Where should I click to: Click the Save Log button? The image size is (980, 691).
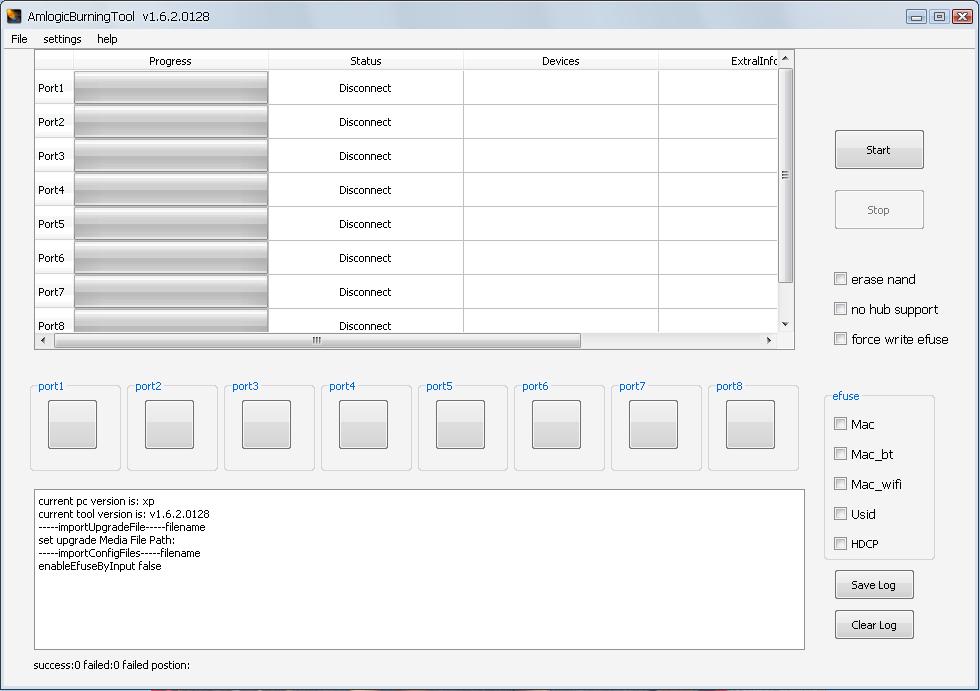click(x=874, y=585)
